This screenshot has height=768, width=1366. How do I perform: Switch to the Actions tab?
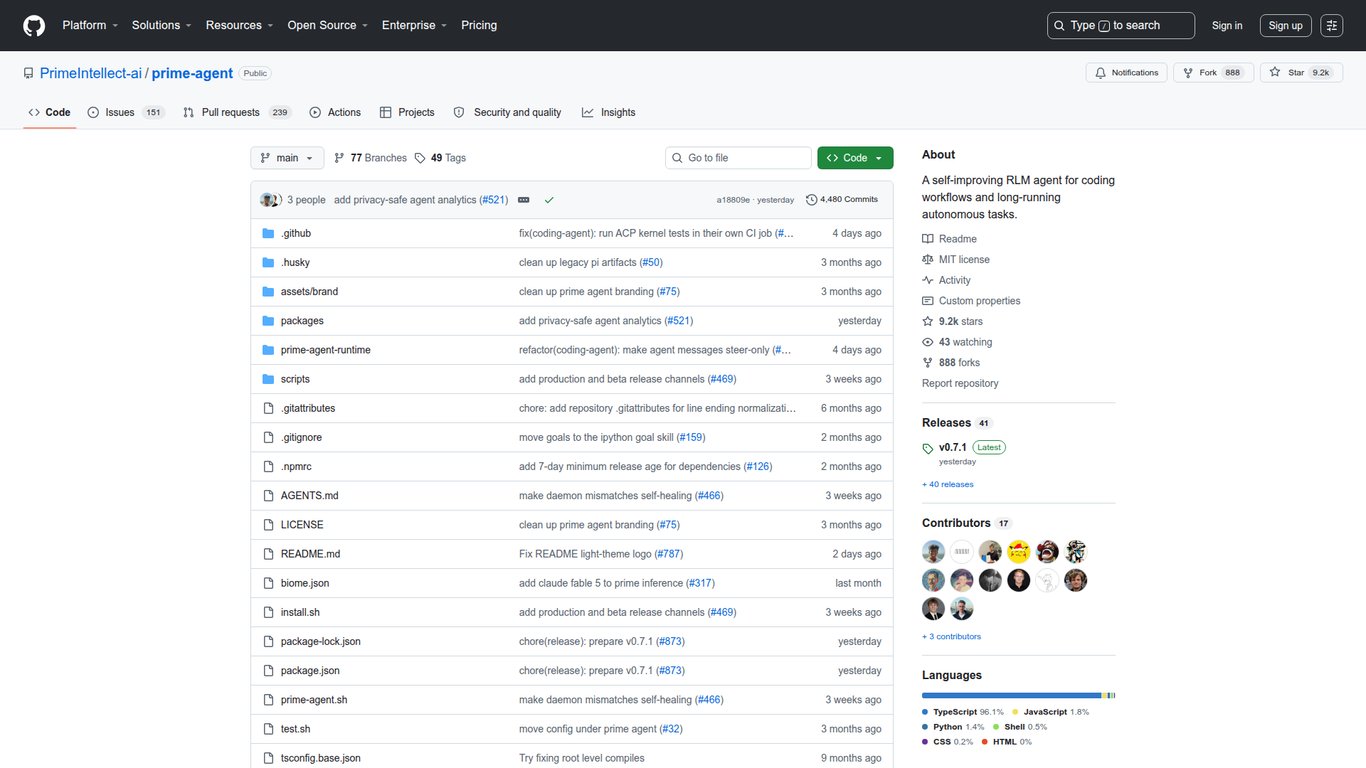(x=335, y=113)
